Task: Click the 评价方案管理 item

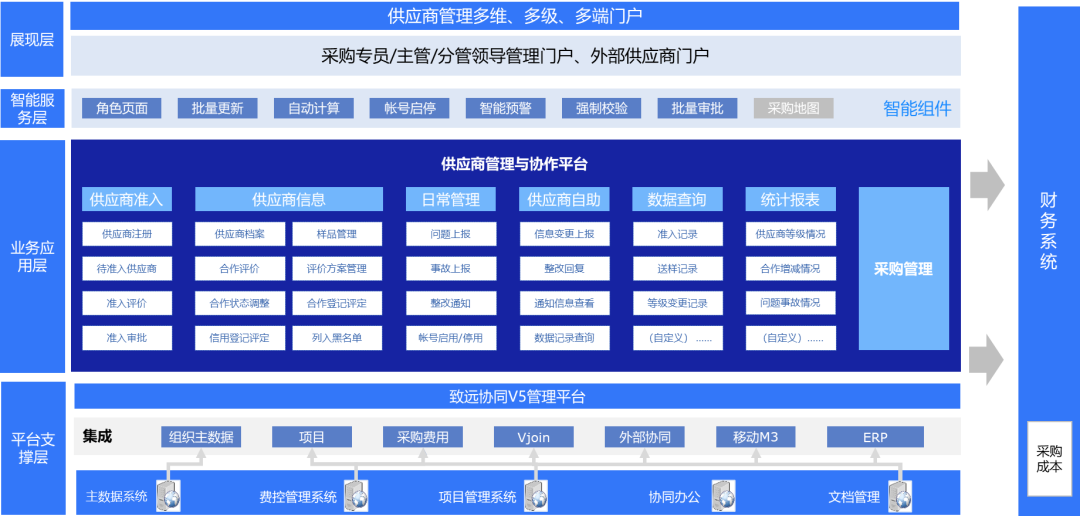Action: (x=337, y=269)
